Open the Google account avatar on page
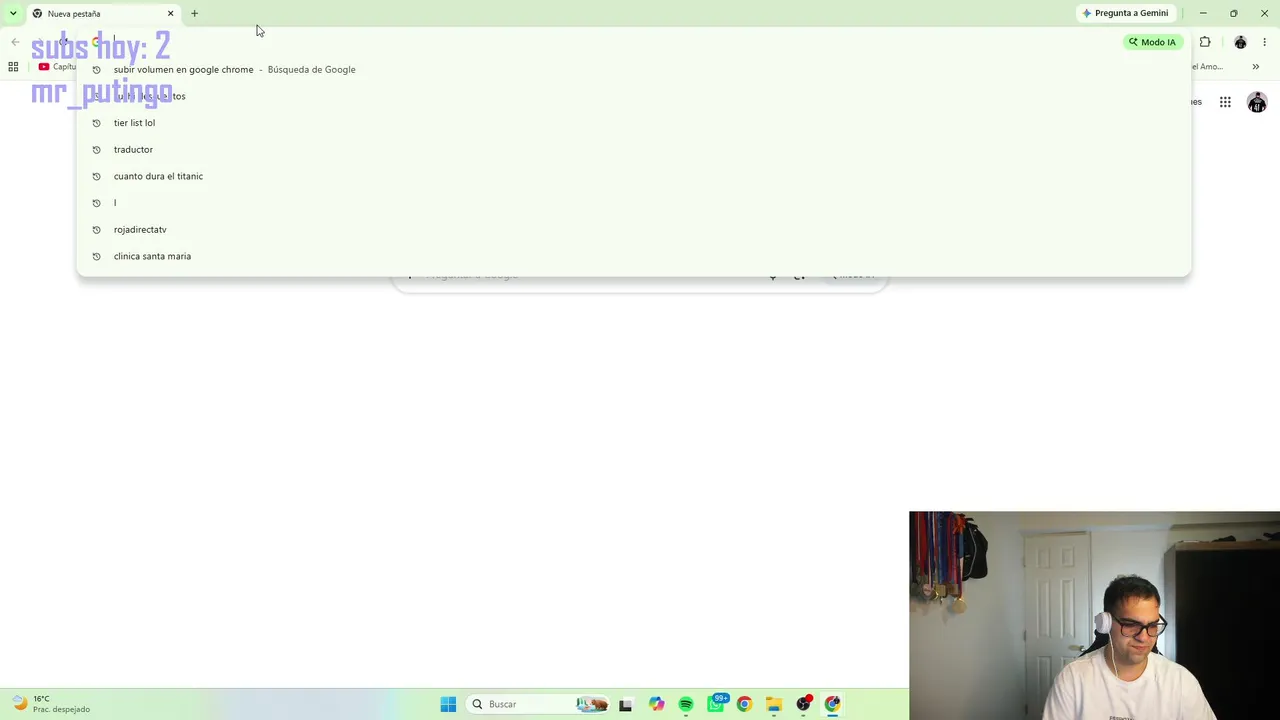 [x=1257, y=102]
